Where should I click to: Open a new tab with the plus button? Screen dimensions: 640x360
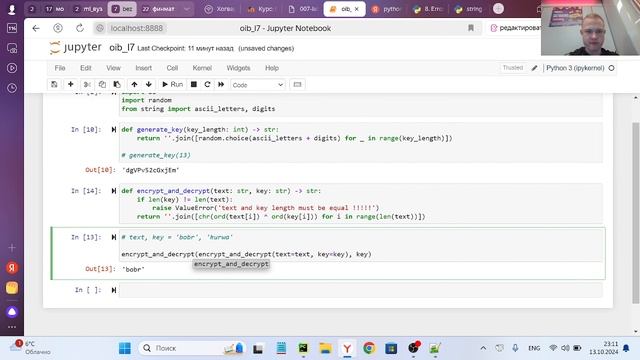498,9
